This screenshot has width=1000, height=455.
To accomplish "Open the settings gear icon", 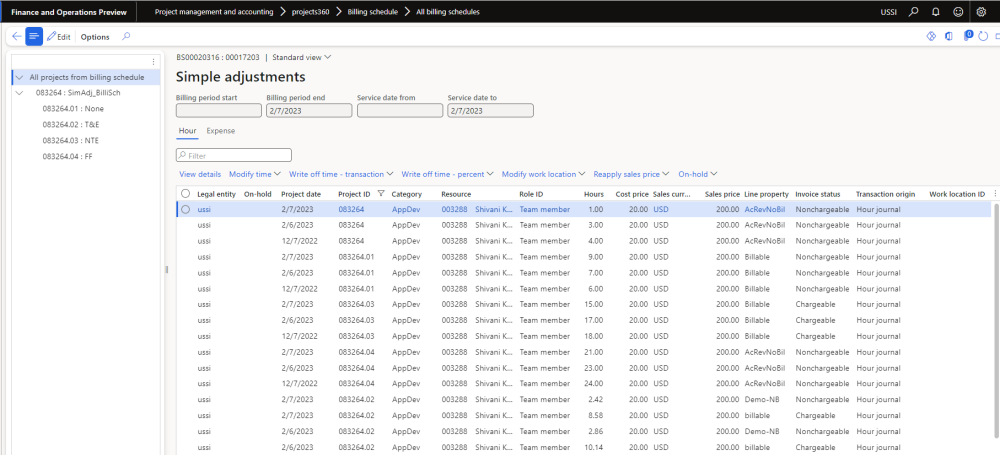I will 980,11.
